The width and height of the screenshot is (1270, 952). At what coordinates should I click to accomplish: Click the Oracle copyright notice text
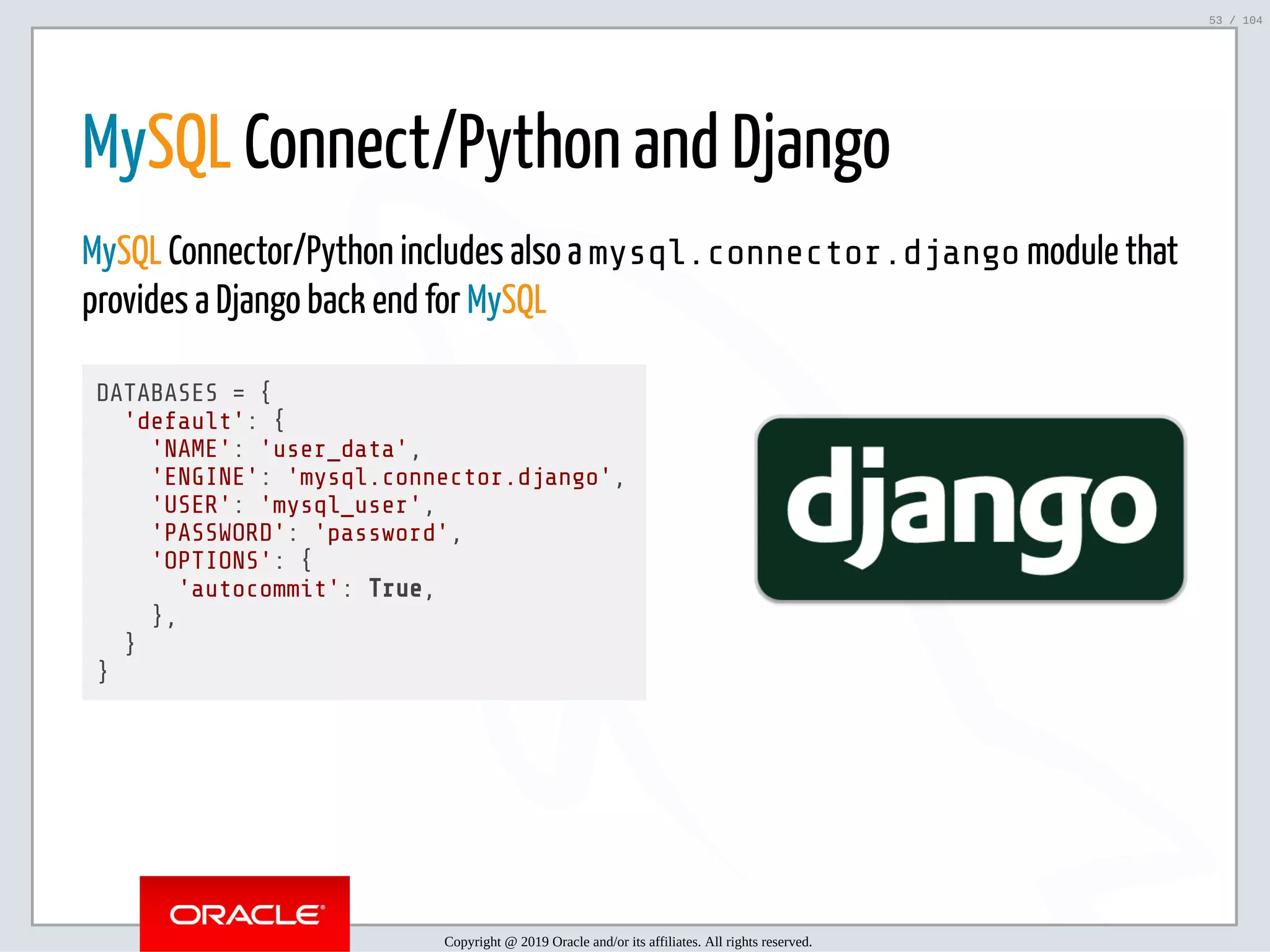coord(628,941)
